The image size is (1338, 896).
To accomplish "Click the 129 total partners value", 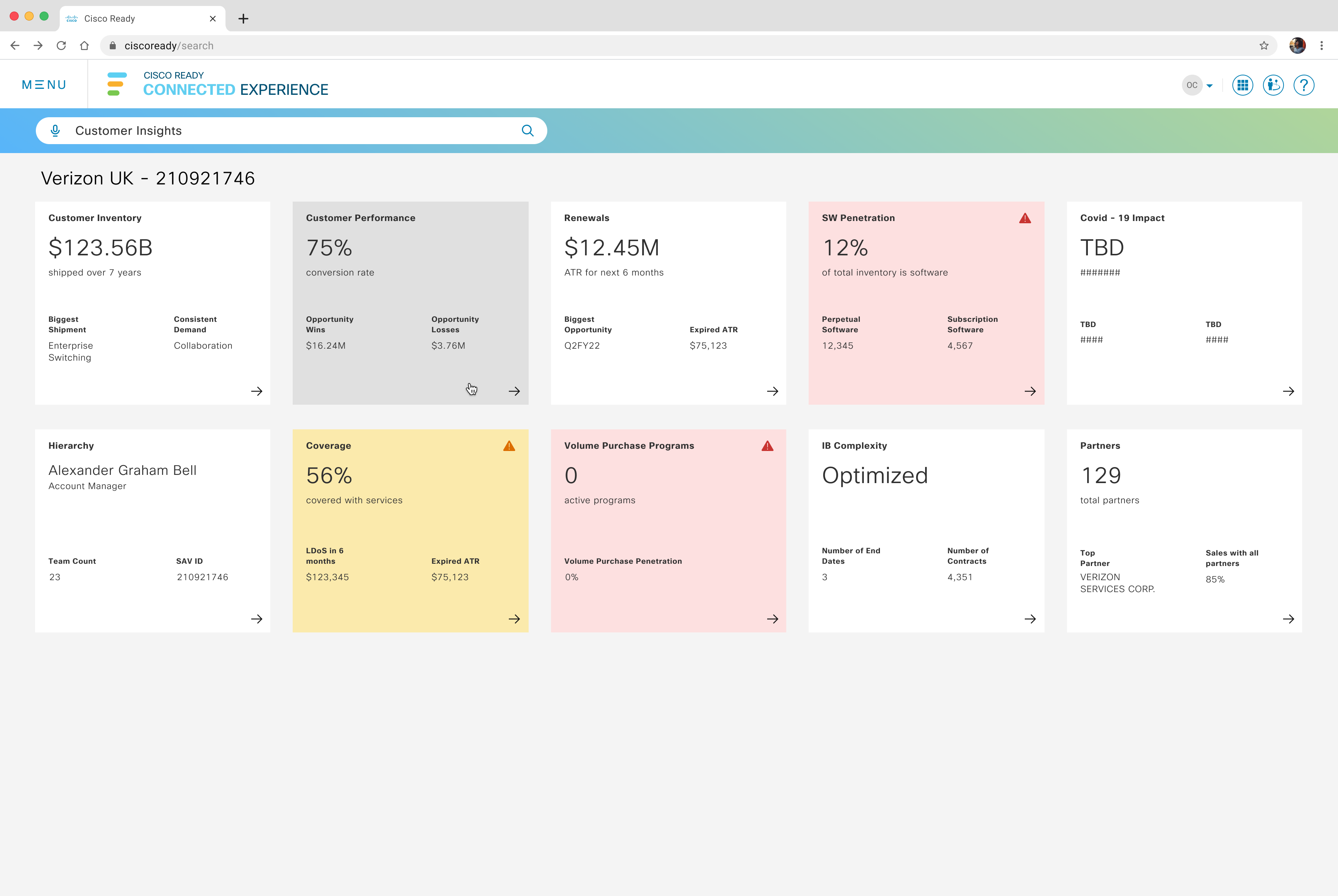I will 1101,475.
